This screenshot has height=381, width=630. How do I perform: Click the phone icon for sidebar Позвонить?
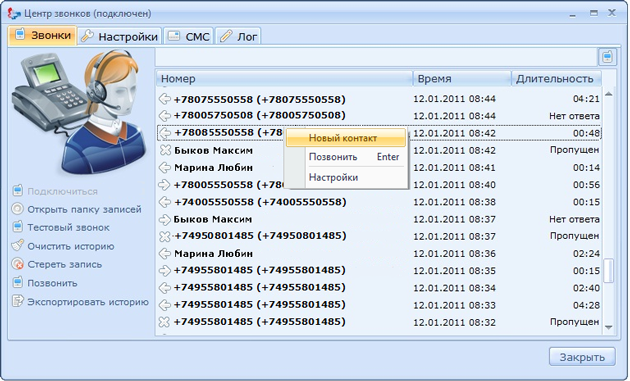(x=18, y=282)
